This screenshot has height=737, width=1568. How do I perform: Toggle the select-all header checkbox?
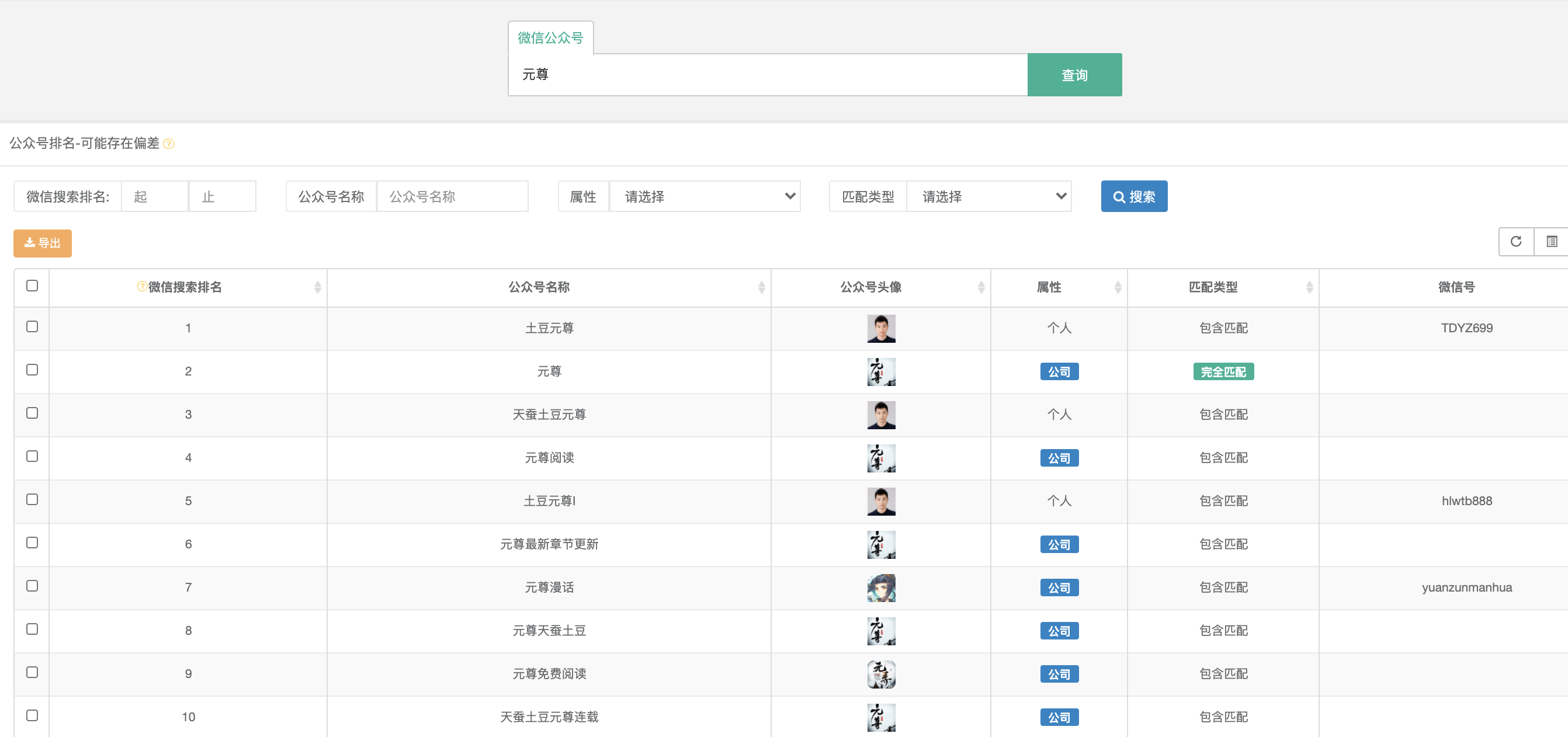32,286
